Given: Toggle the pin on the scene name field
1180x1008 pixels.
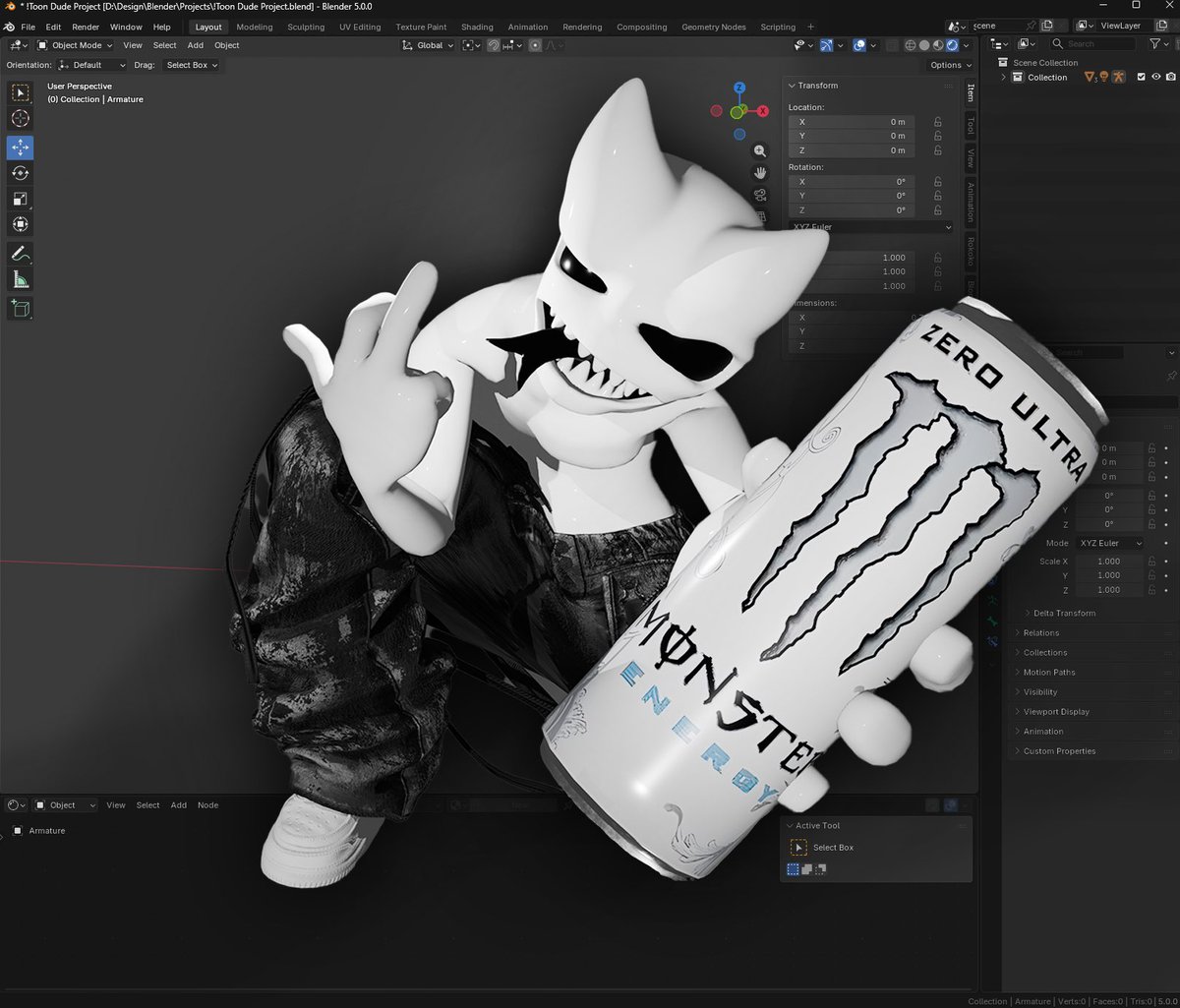Looking at the screenshot, I should click(1032, 26).
